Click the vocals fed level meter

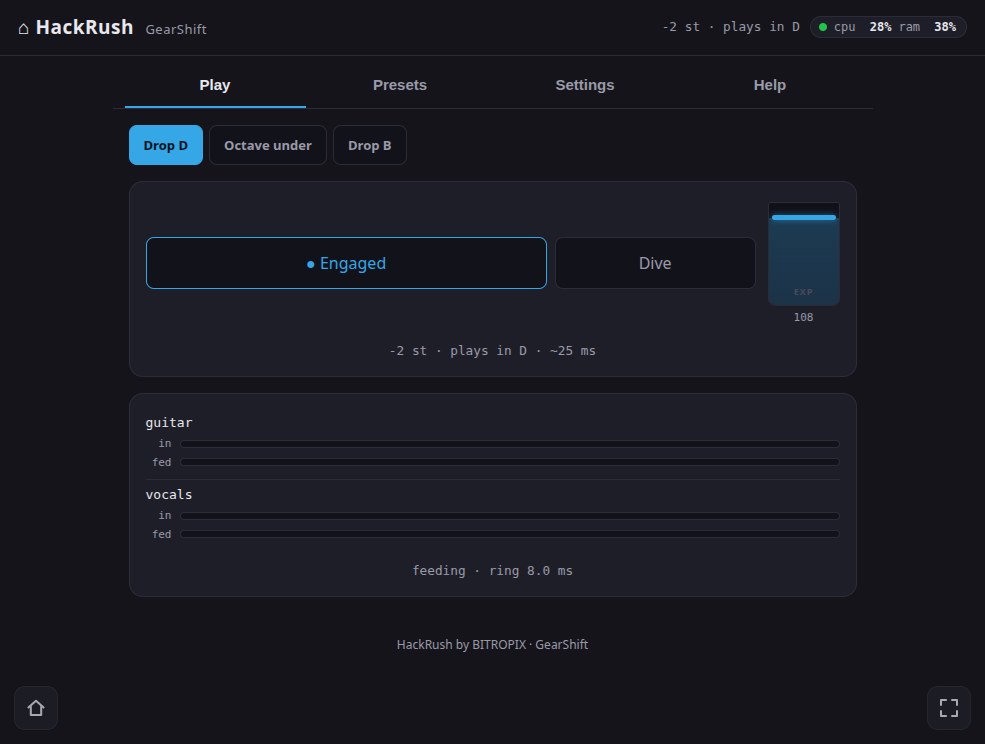click(509, 534)
